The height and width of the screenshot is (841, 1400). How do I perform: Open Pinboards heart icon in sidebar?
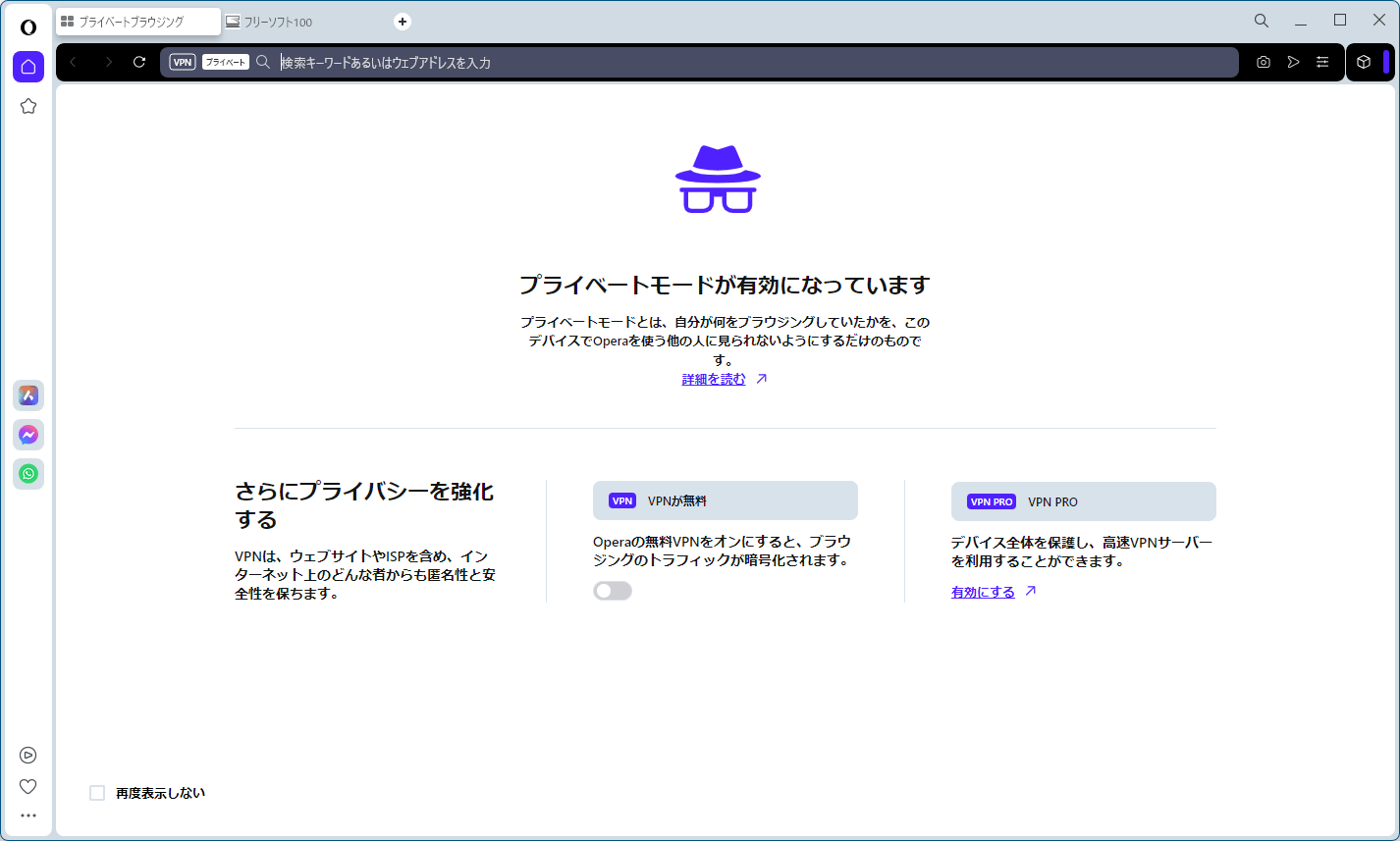pos(28,786)
